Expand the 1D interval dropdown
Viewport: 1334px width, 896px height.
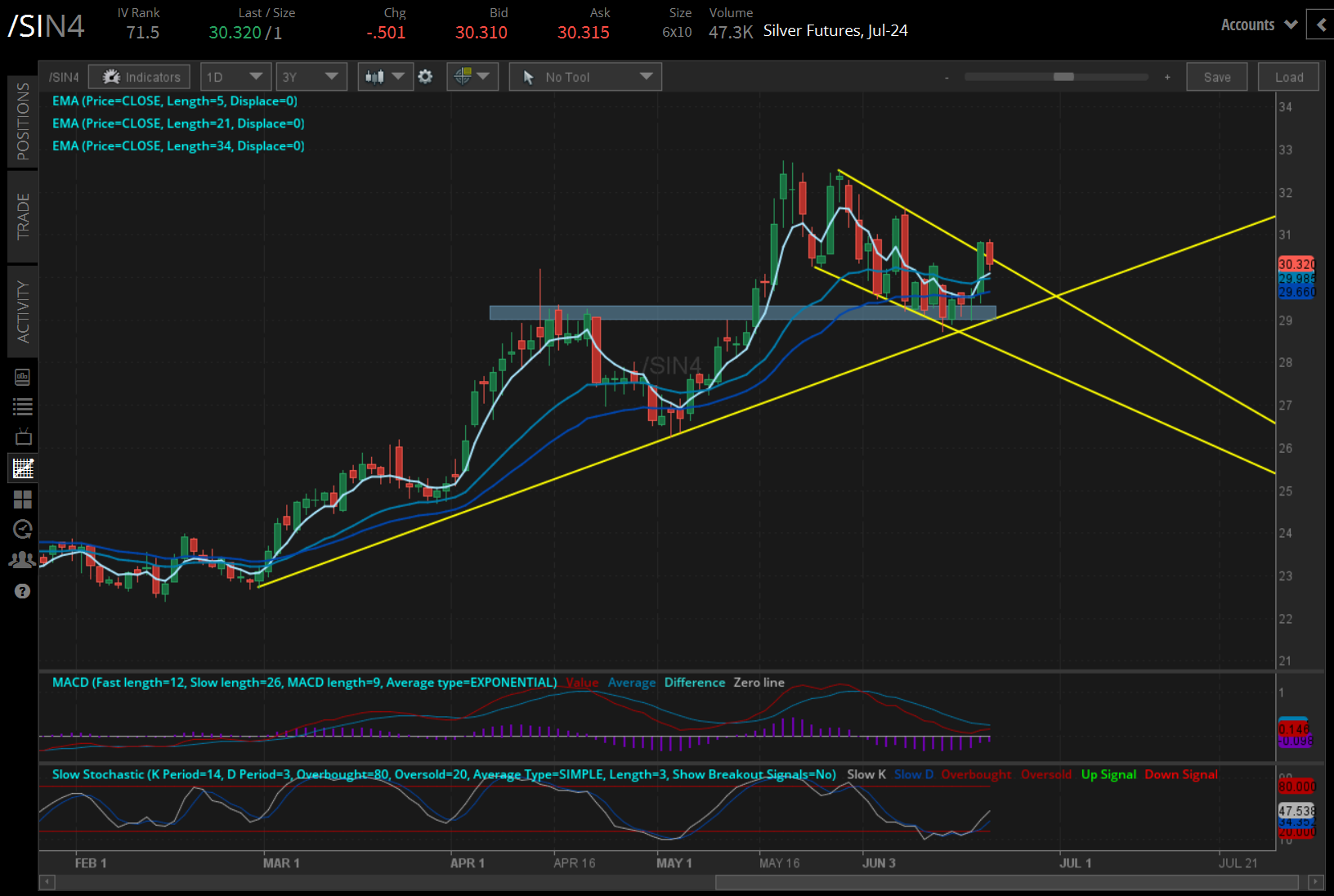tap(235, 77)
